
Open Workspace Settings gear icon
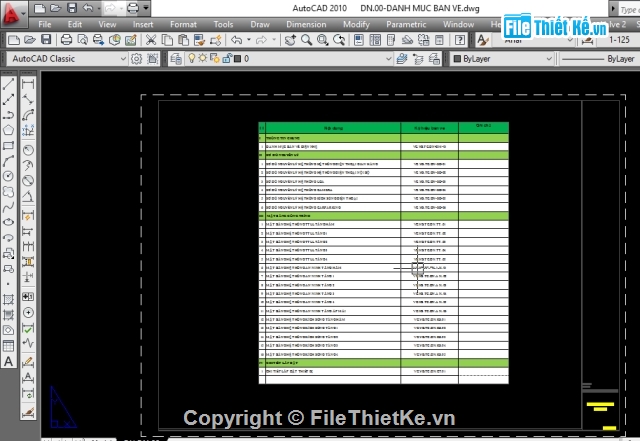click(x=136, y=59)
